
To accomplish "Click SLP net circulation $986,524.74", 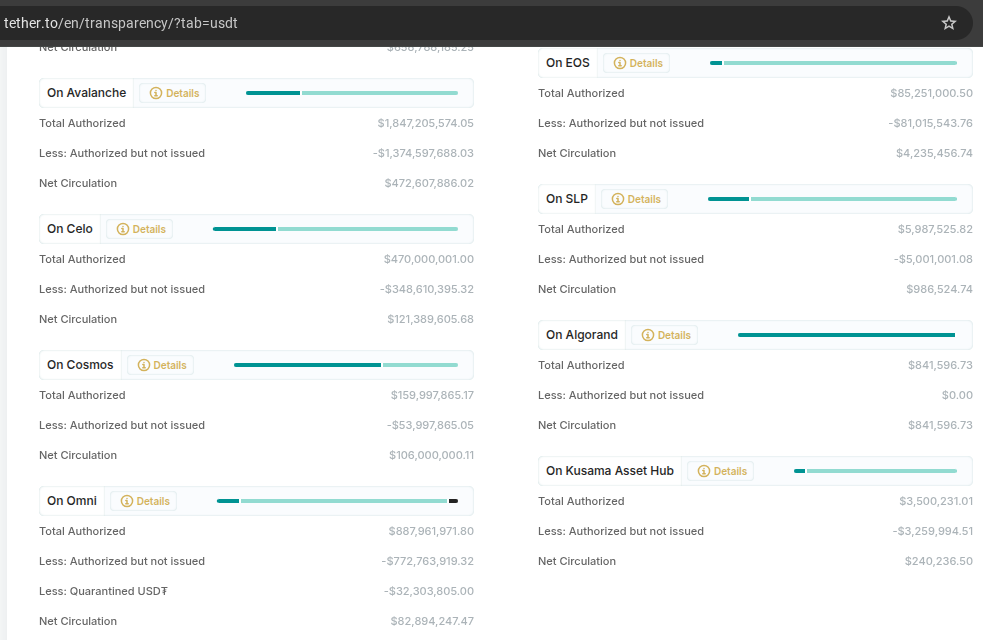I will point(939,290).
